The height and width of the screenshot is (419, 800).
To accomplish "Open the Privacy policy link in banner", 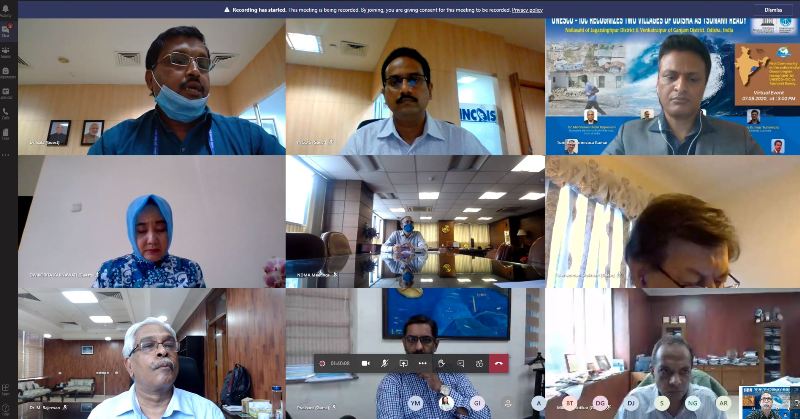I will pyautogui.click(x=528, y=10).
